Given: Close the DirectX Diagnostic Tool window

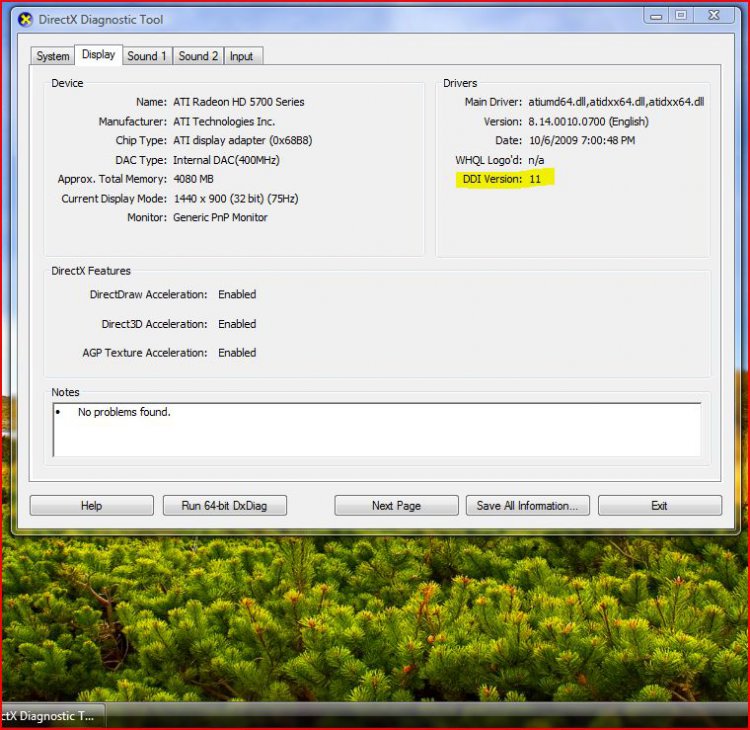Looking at the screenshot, I should click(x=714, y=15).
